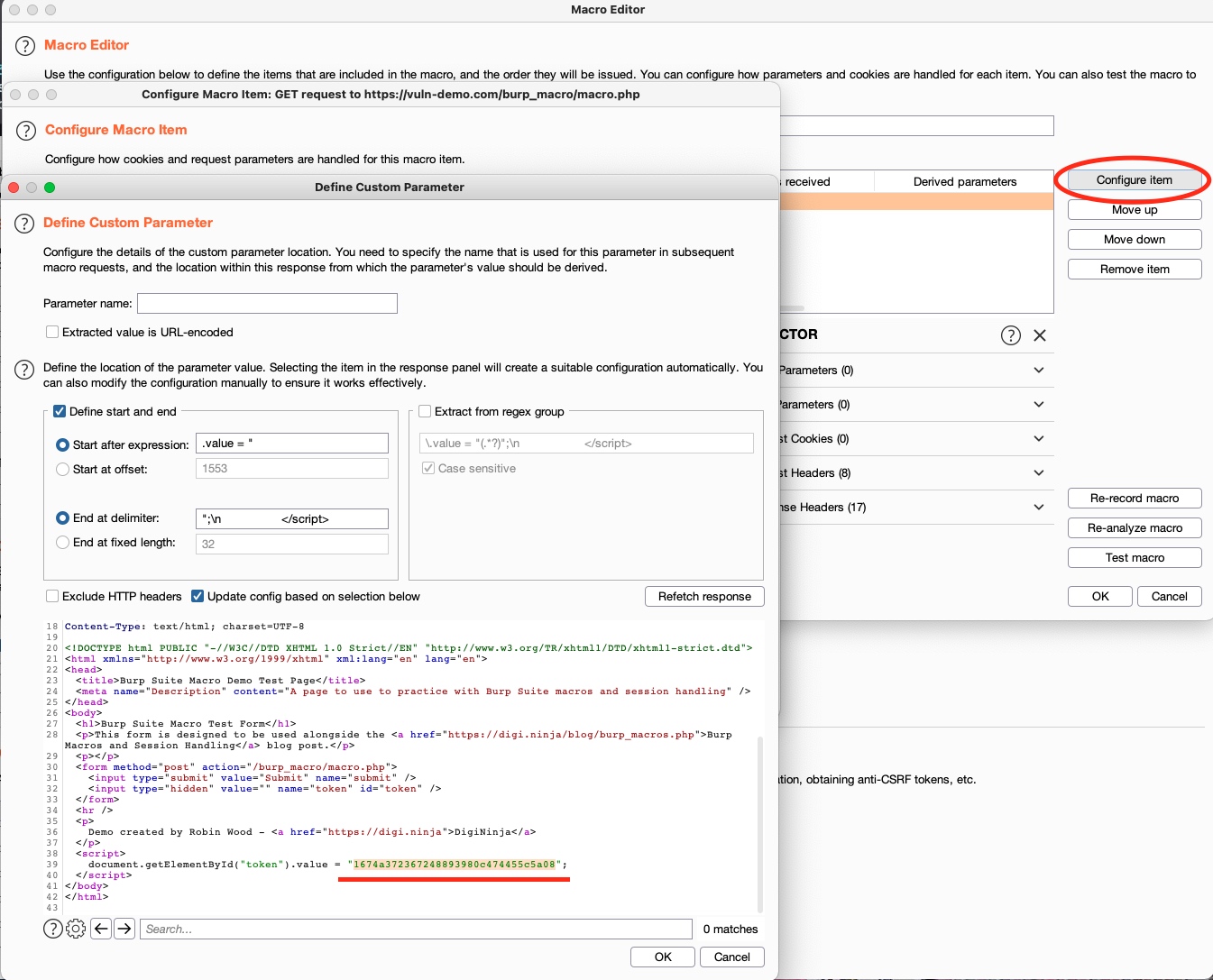The image size is (1213, 980).
Task: Click the Re-record macro button
Action: point(1135,498)
